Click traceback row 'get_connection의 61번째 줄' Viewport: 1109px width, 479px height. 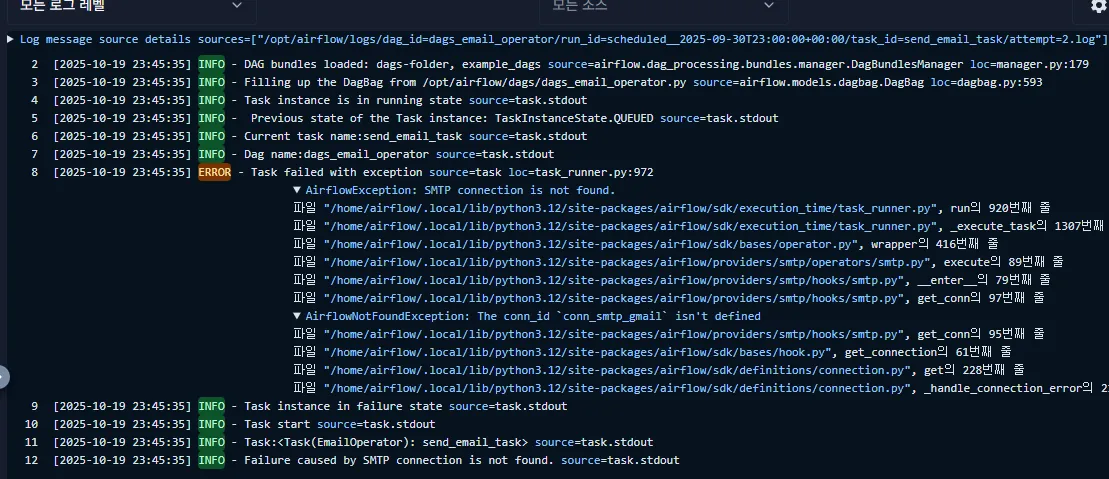(x=652, y=352)
